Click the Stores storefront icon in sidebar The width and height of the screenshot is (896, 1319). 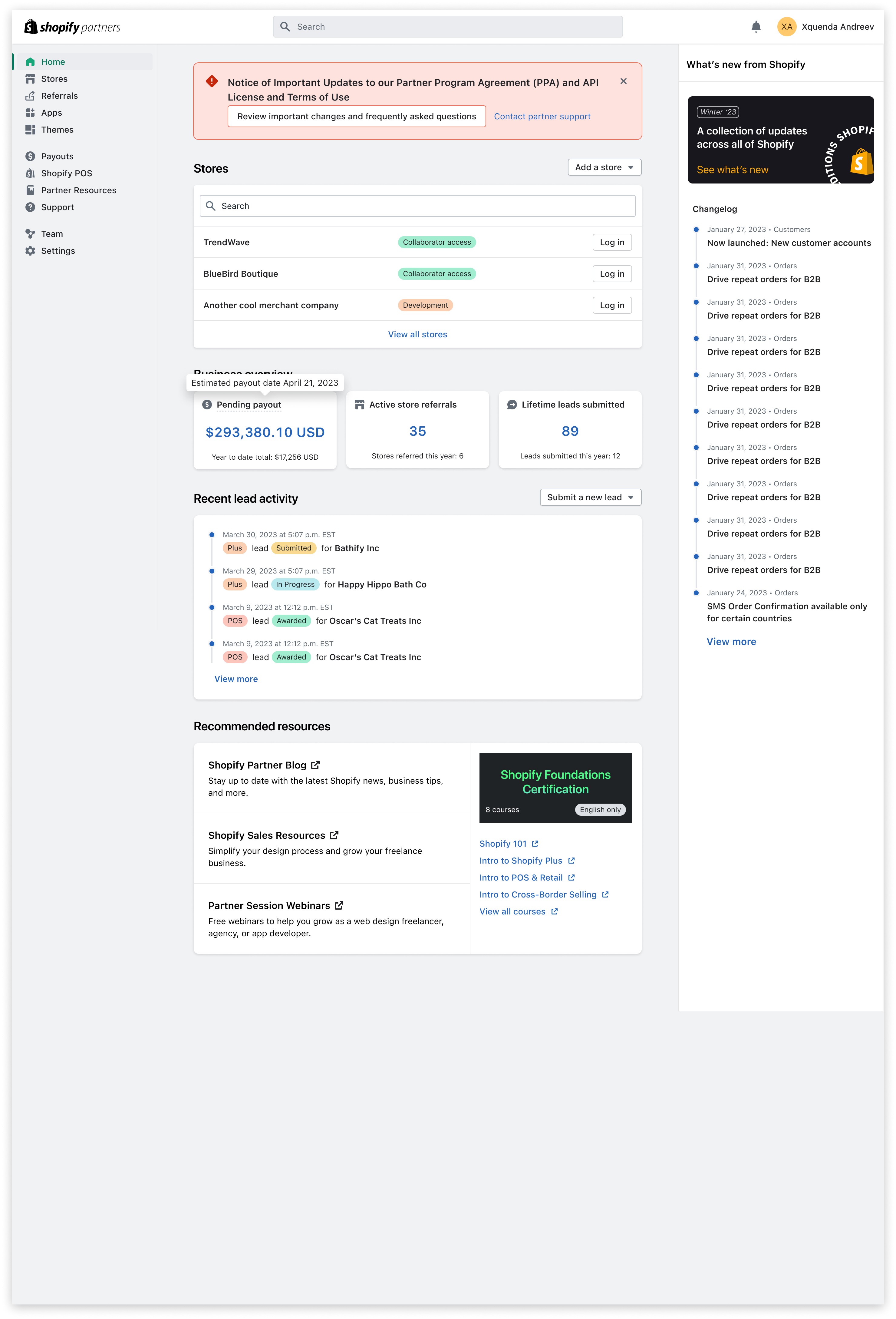(30, 79)
